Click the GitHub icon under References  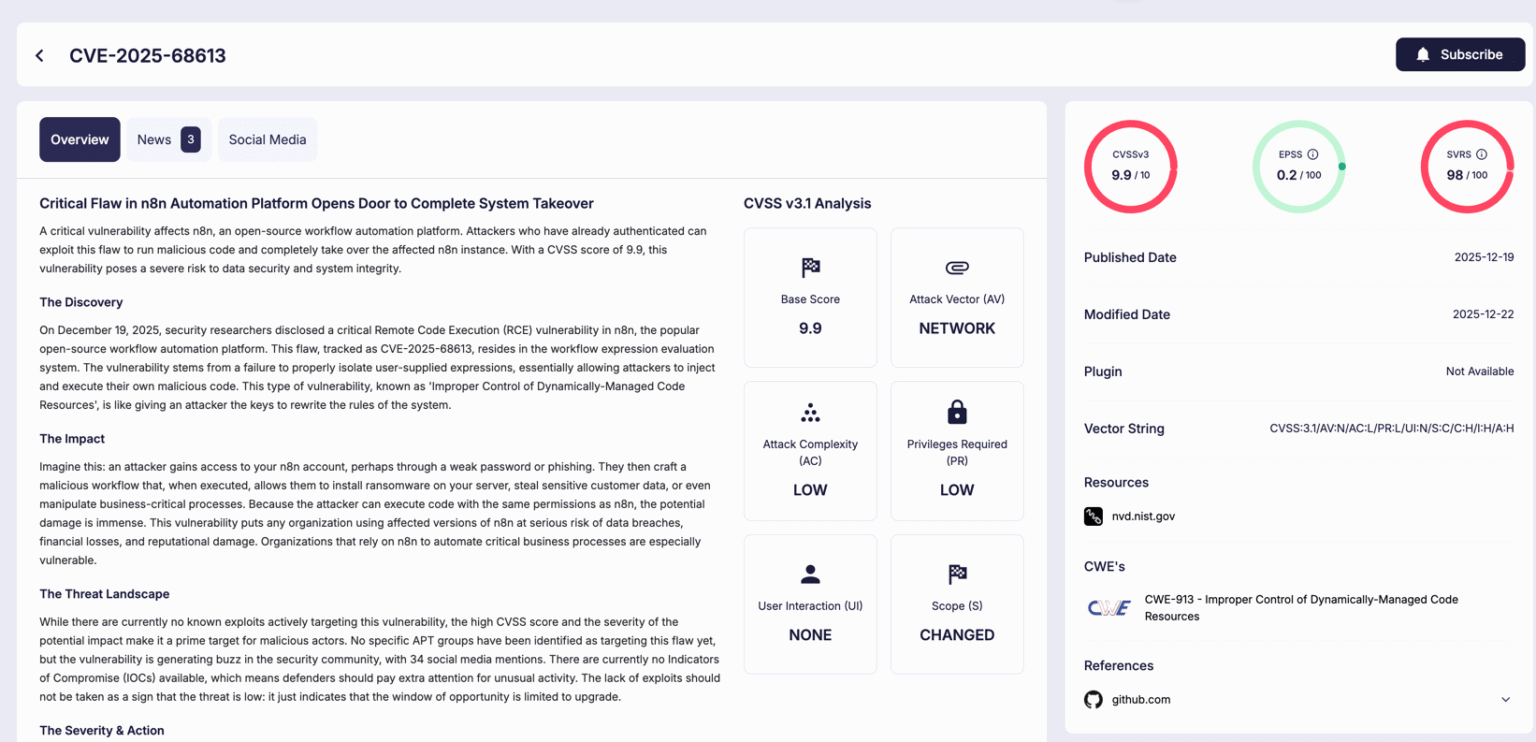click(1093, 699)
